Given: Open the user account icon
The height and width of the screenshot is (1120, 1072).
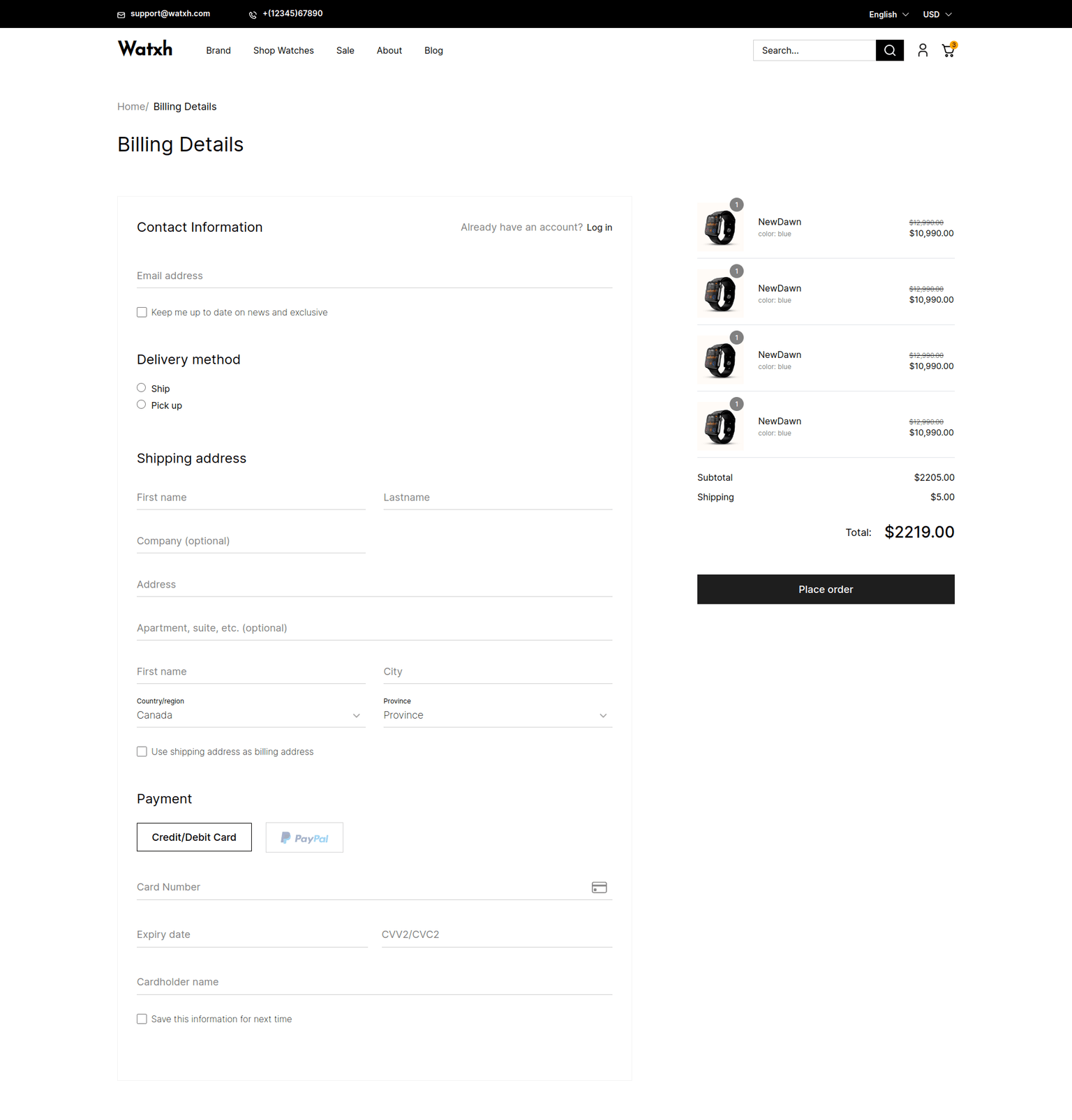Looking at the screenshot, I should click(923, 50).
